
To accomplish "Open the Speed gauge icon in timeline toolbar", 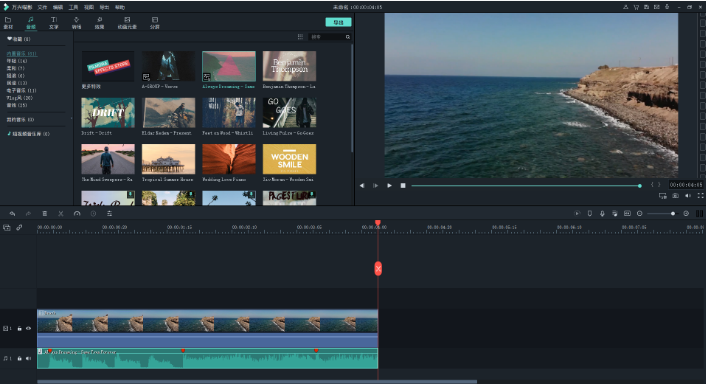I will pos(77,214).
